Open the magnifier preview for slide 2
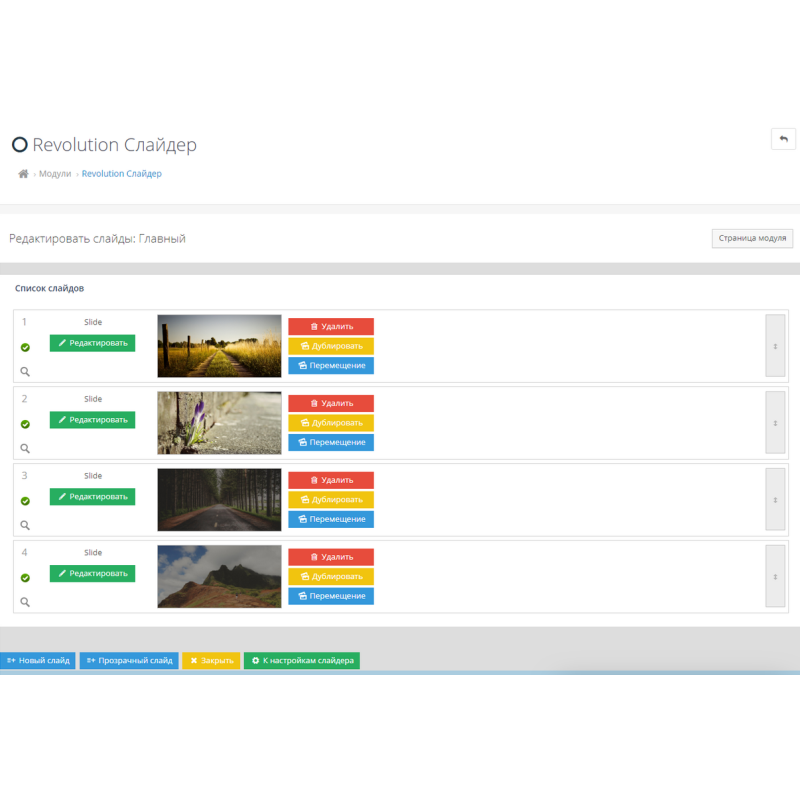 [25, 448]
